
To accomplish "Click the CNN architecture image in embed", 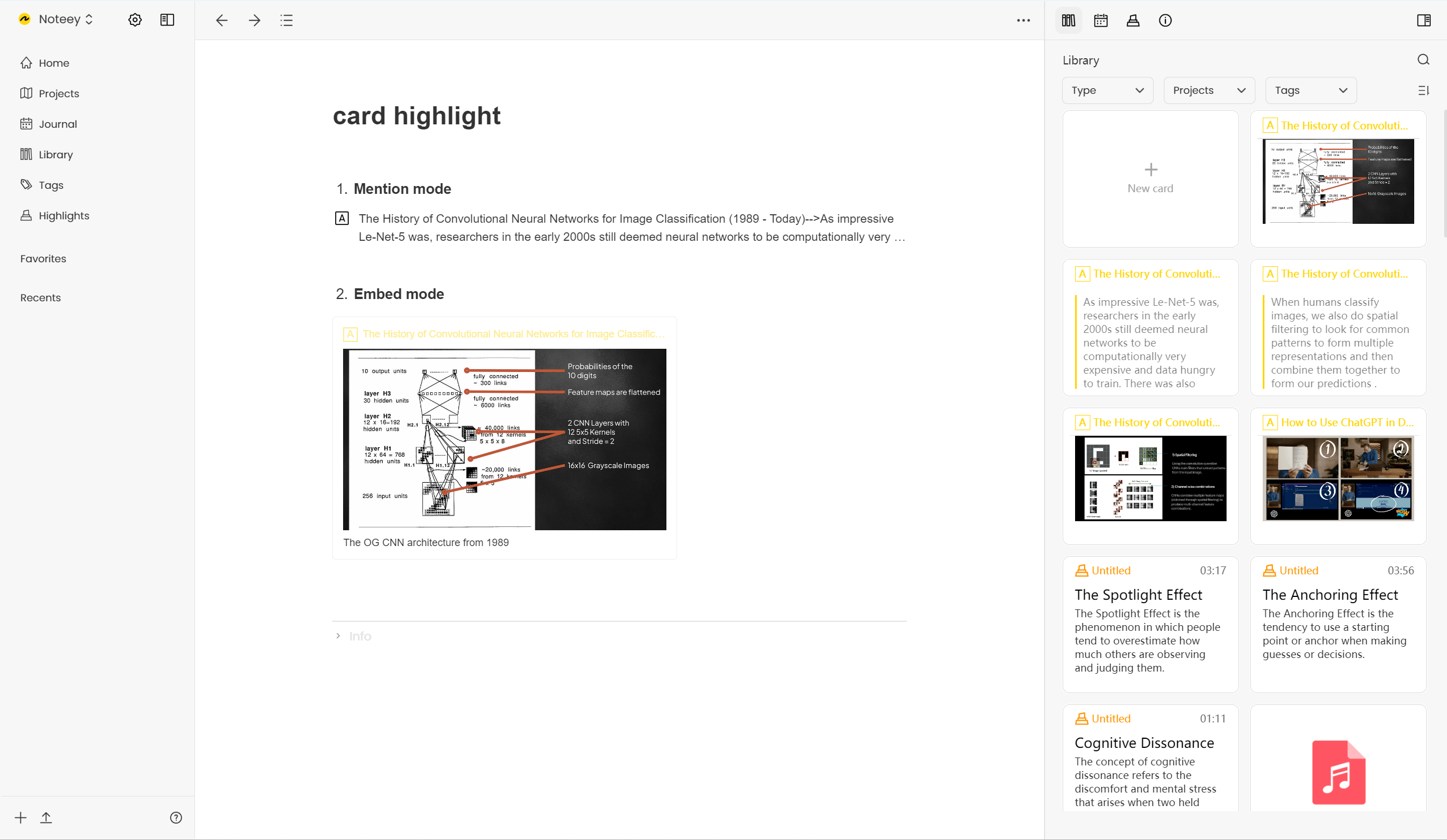I will 505,439.
